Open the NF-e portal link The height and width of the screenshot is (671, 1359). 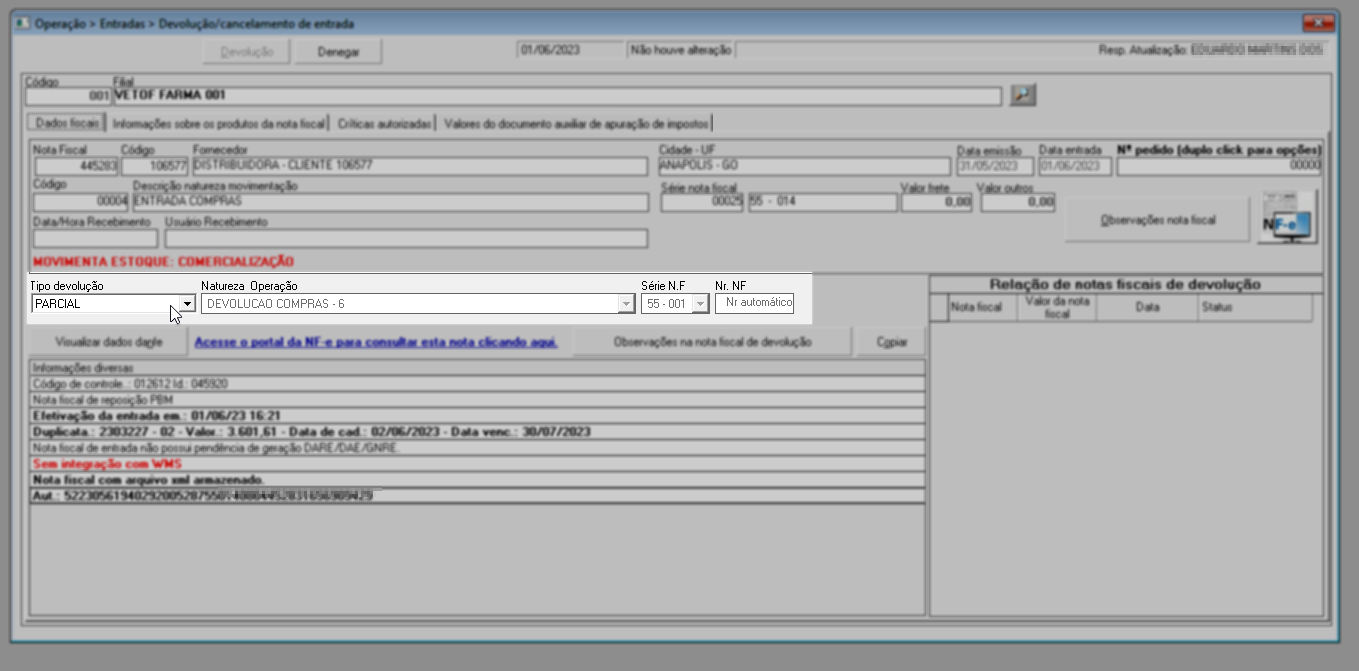click(x=376, y=342)
